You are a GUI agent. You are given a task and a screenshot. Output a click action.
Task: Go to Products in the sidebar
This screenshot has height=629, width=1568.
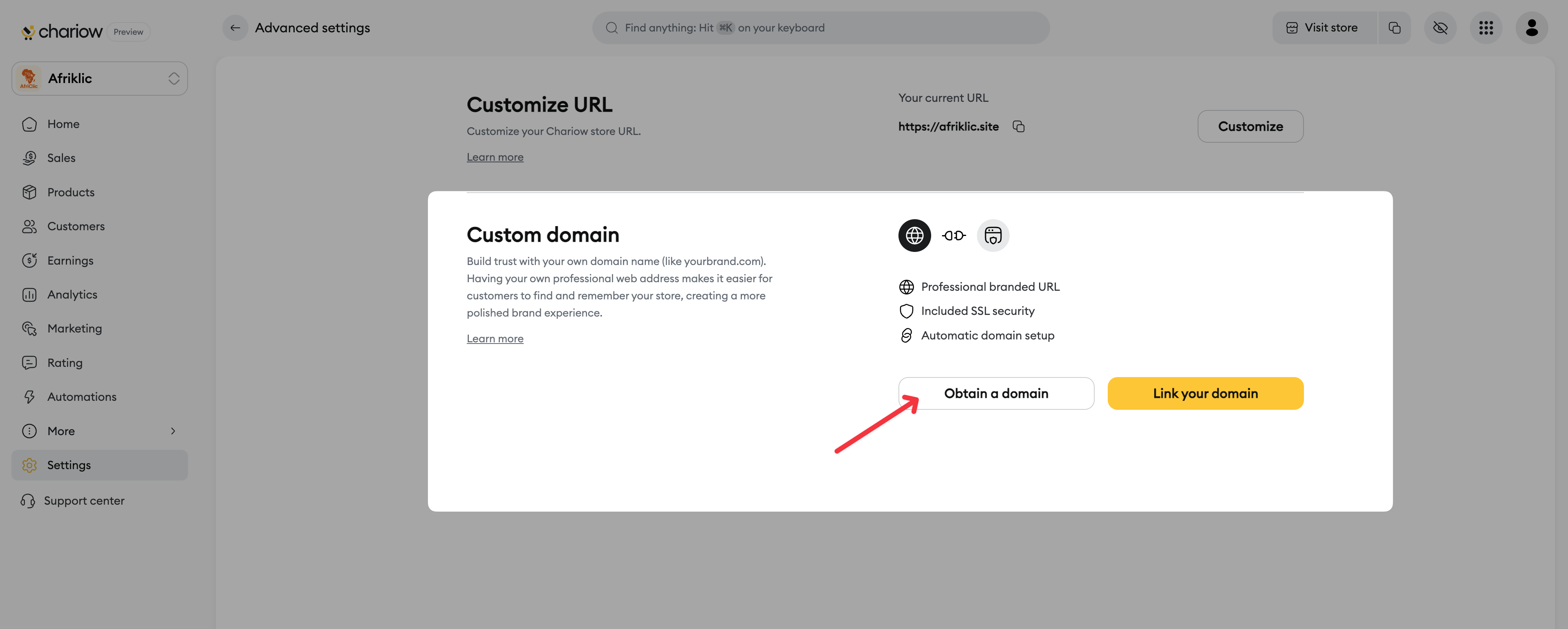pyautogui.click(x=71, y=192)
